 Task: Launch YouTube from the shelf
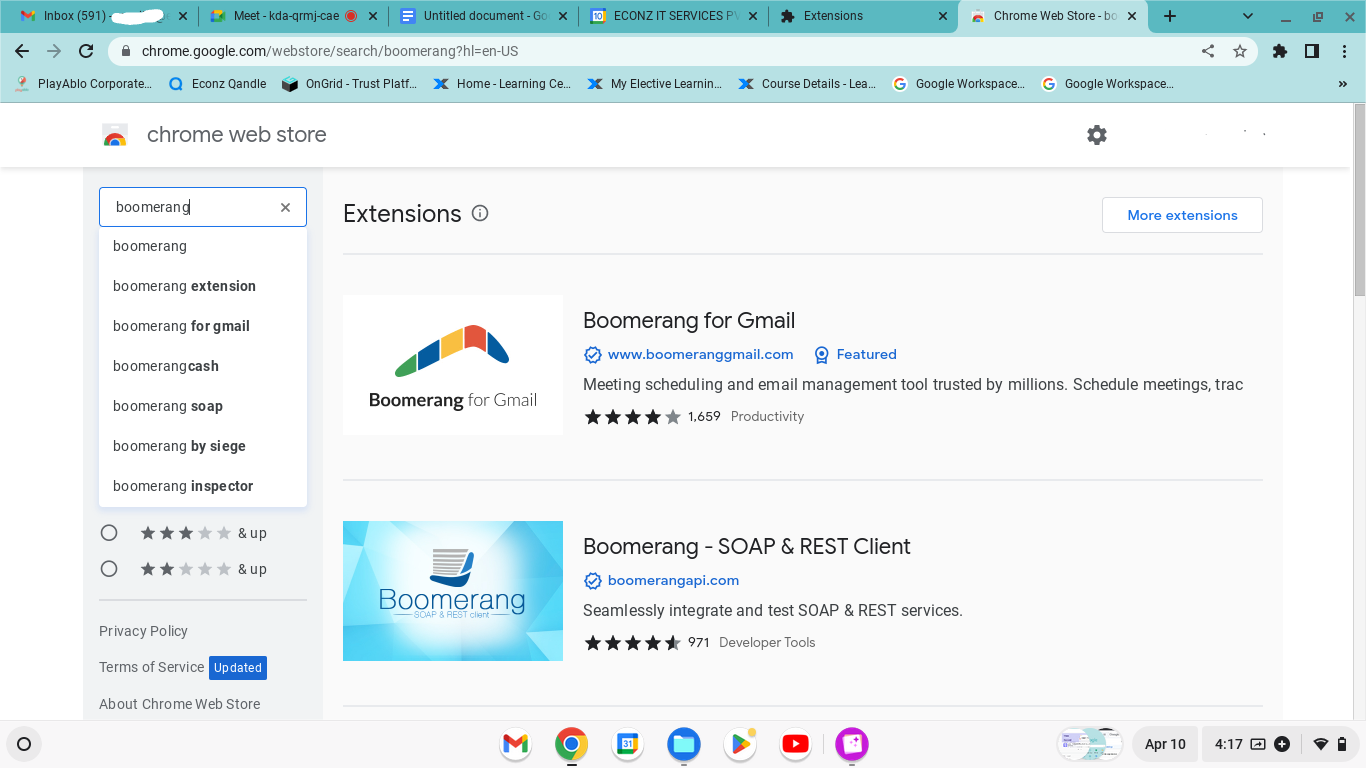click(796, 744)
